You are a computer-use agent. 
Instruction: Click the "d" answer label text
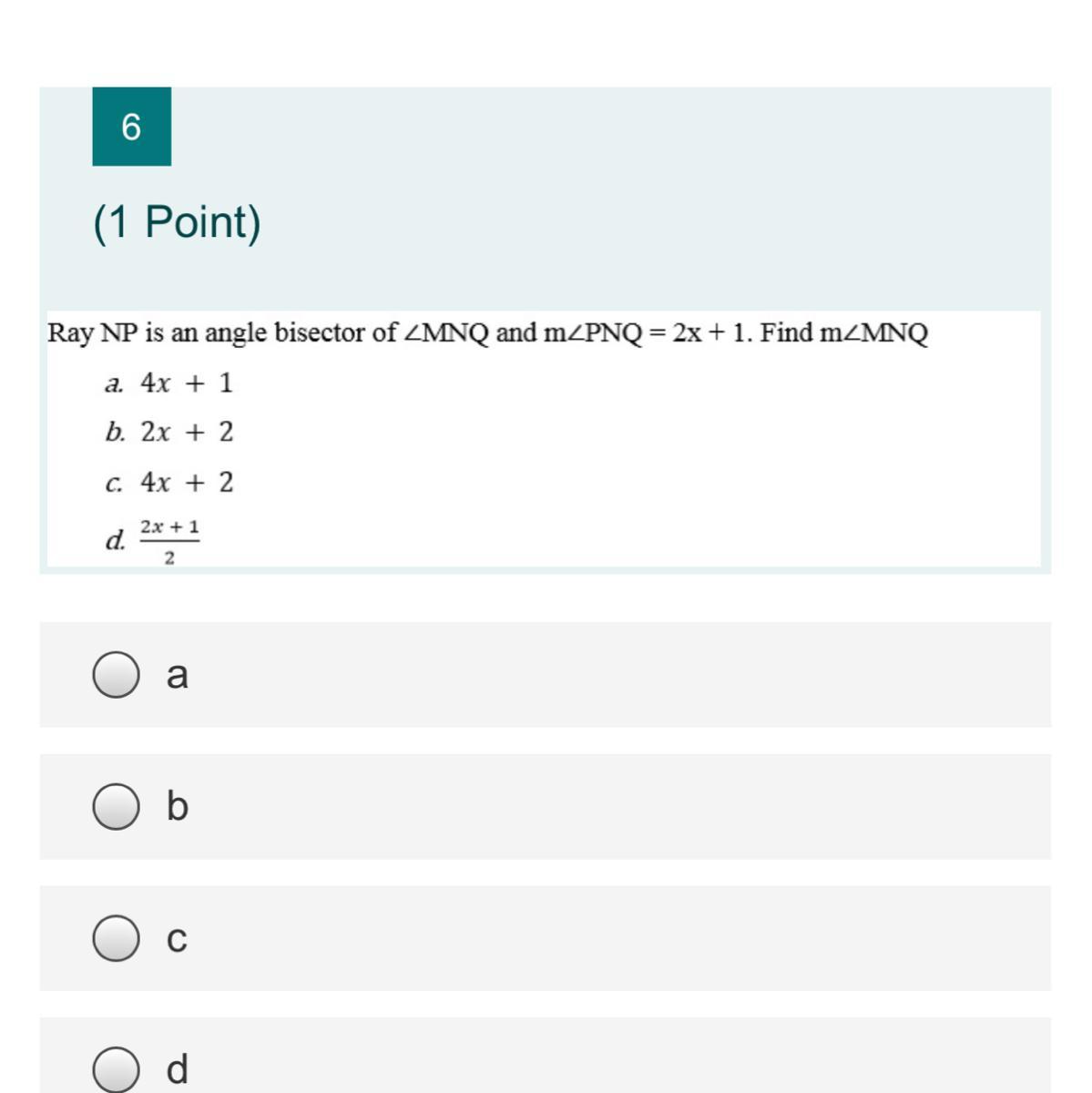[177, 1069]
